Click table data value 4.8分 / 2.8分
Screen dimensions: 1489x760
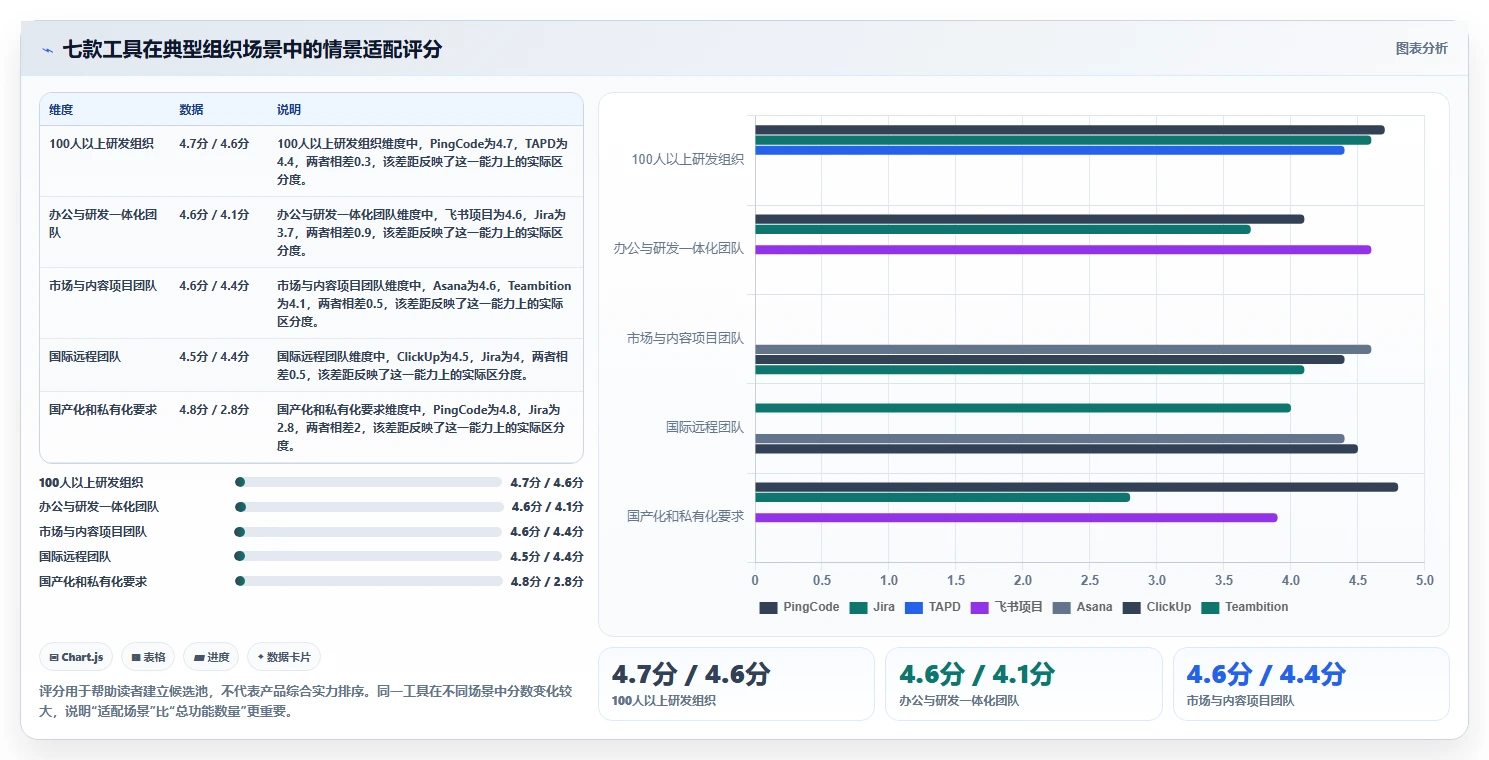click(214, 410)
